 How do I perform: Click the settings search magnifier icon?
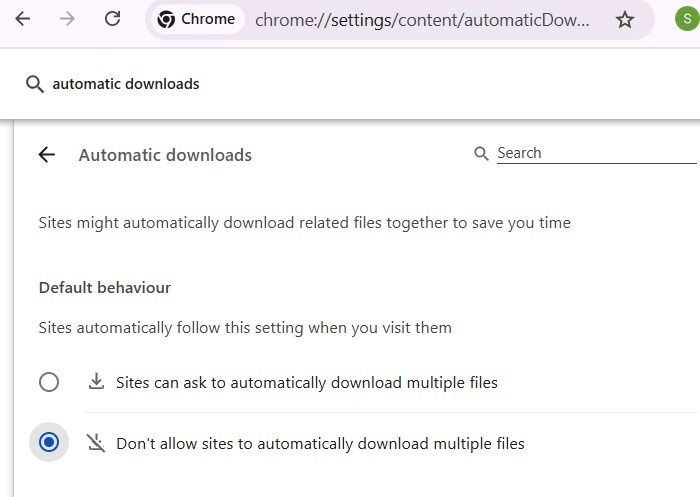(35, 84)
